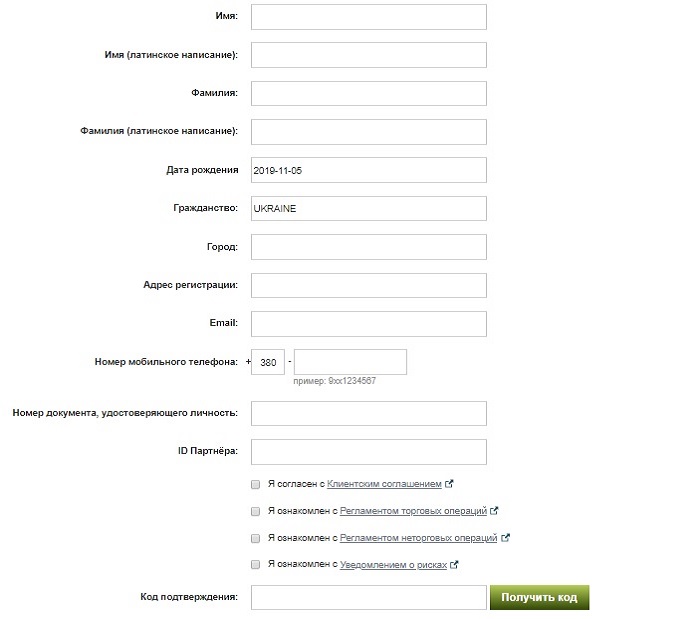700x619 pixels.
Task: Focus the Город input field
Action: [x=369, y=247]
